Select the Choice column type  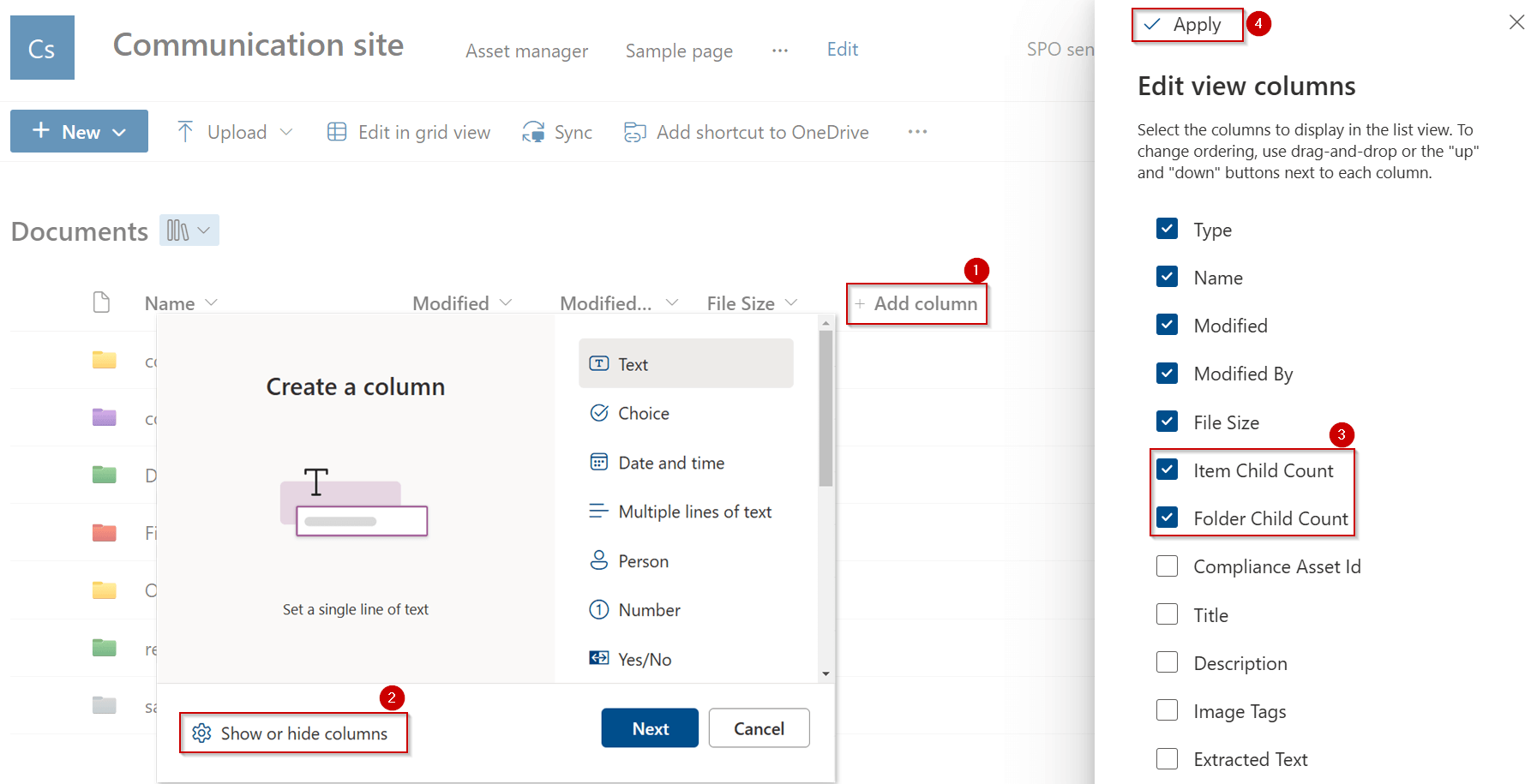tap(643, 414)
